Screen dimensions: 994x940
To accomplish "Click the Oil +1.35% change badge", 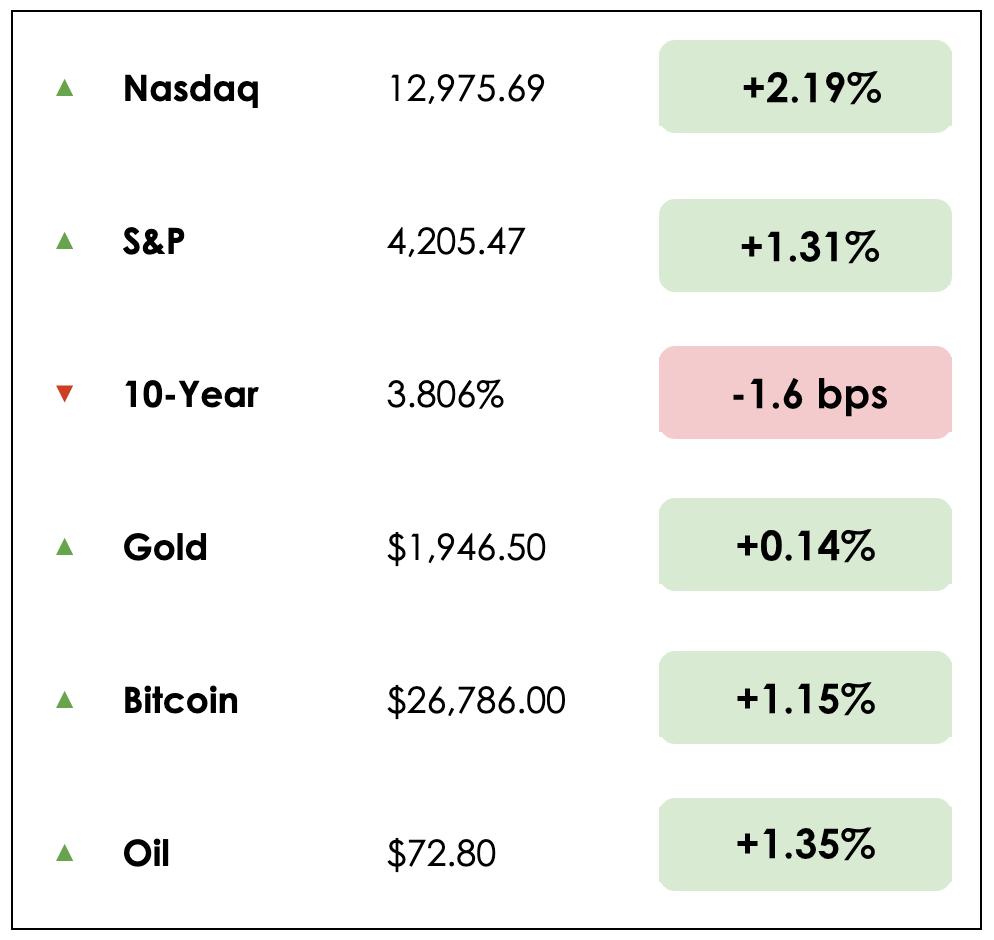I will (805, 845).
